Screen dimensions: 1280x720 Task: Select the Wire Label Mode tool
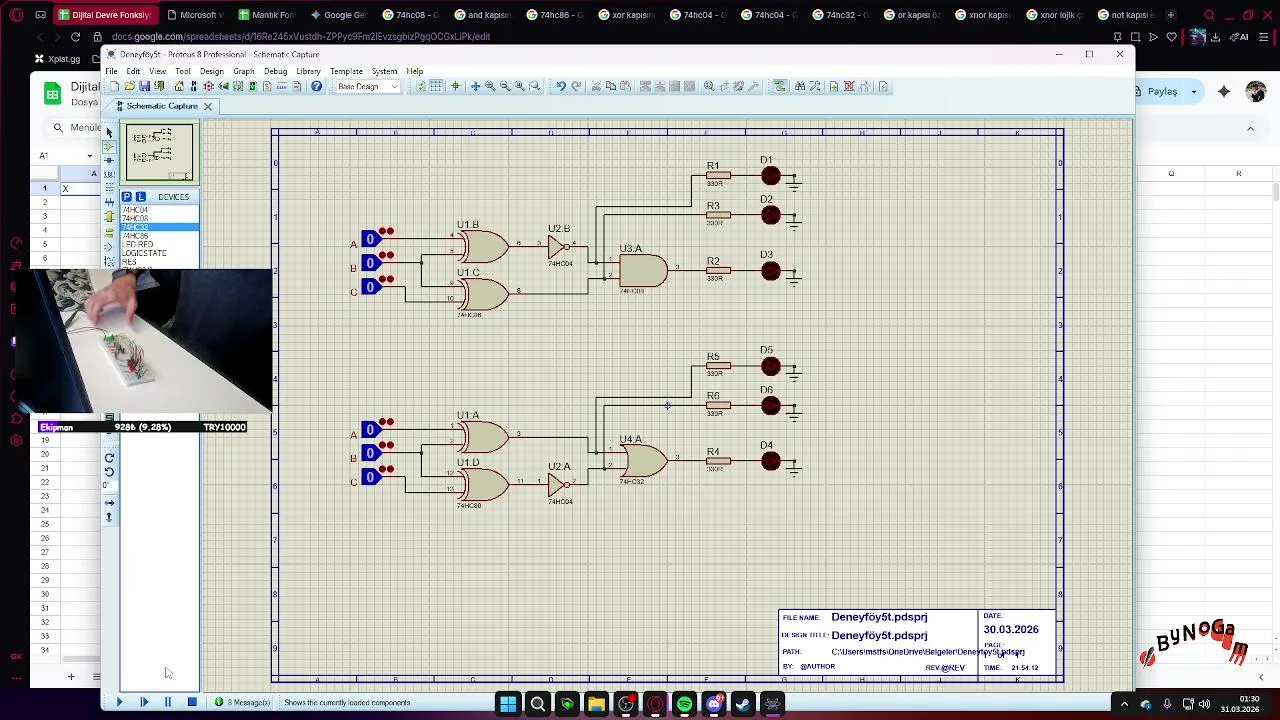tap(109, 174)
